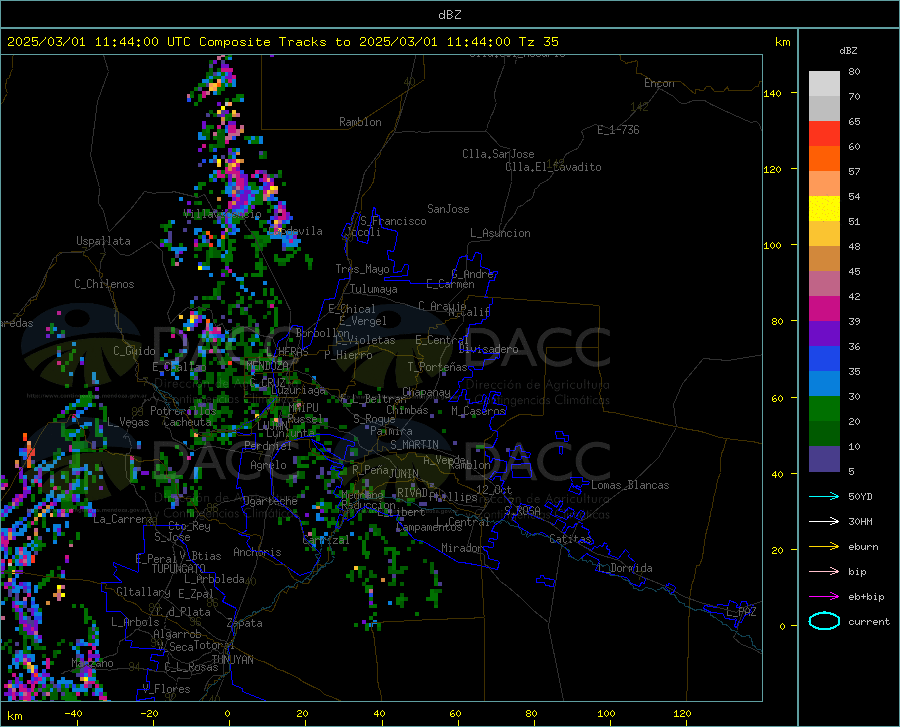900x727 pixels.
Task: Click the 'Zapata' label on the map
Action: pos(245,623)
